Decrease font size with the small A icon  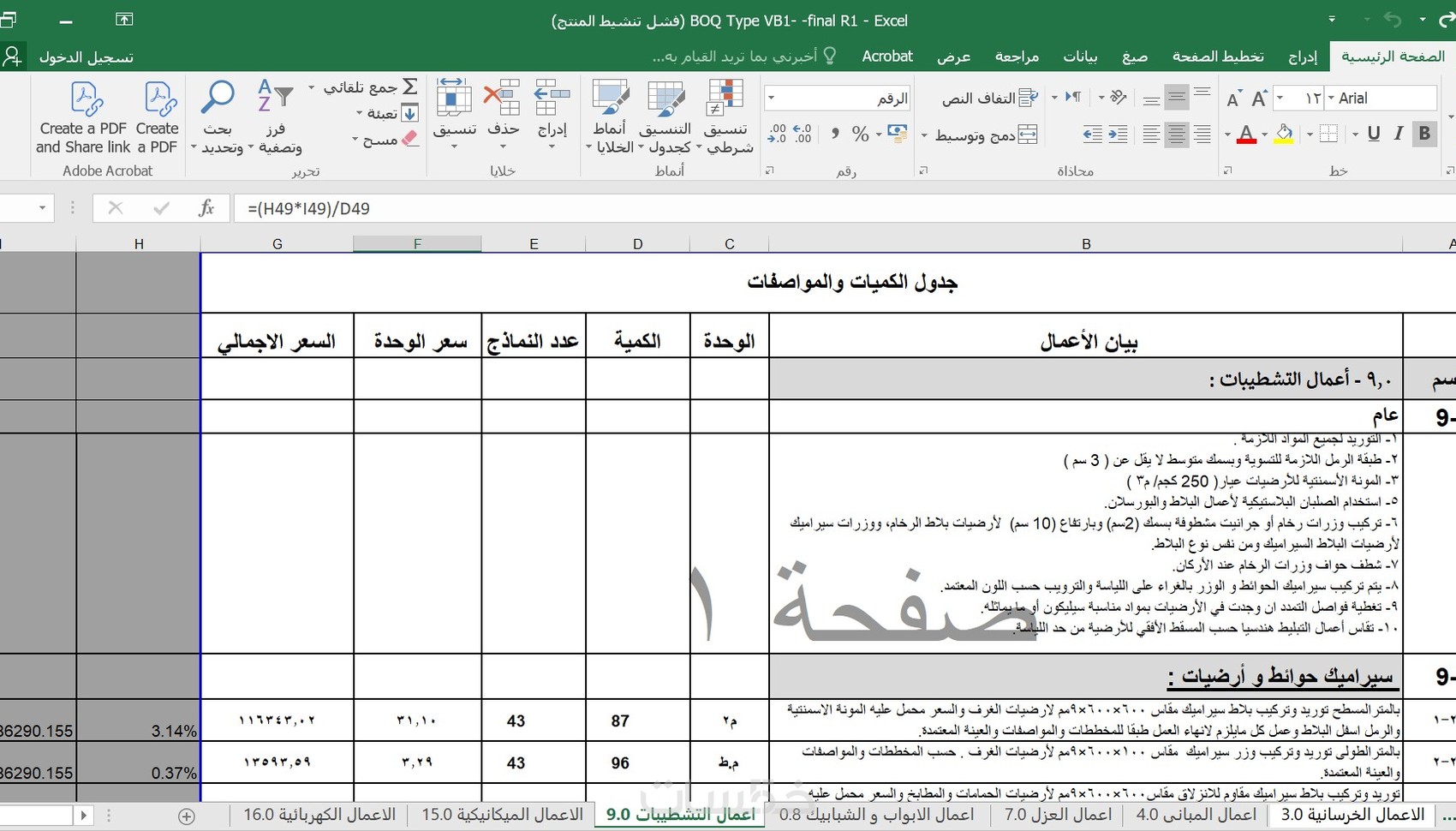coord(1233,99)
